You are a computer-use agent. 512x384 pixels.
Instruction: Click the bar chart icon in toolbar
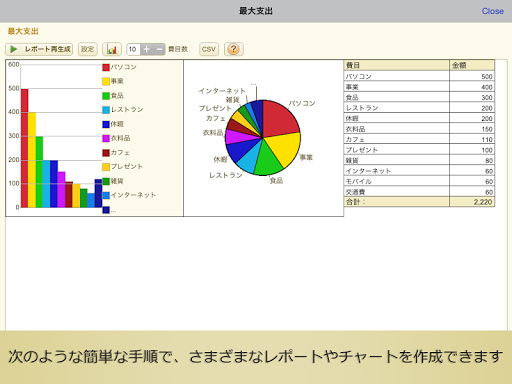(112, 49)
